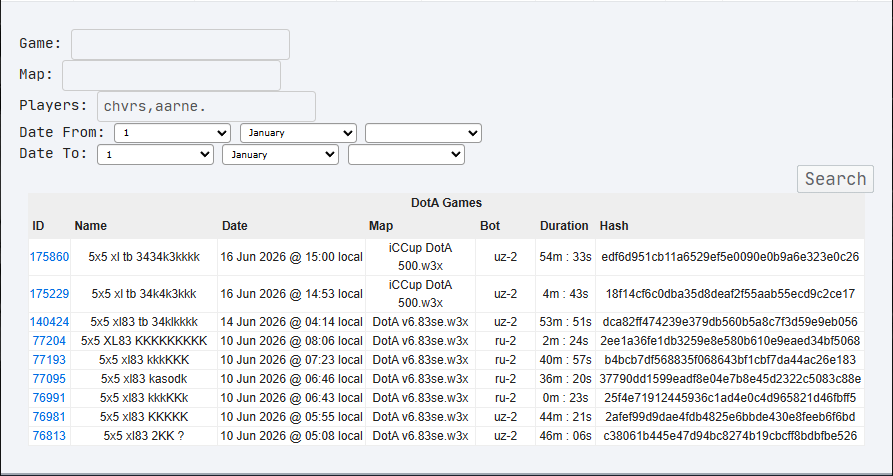Click the Players field containing chvrs,aarne.

(206, 106)
